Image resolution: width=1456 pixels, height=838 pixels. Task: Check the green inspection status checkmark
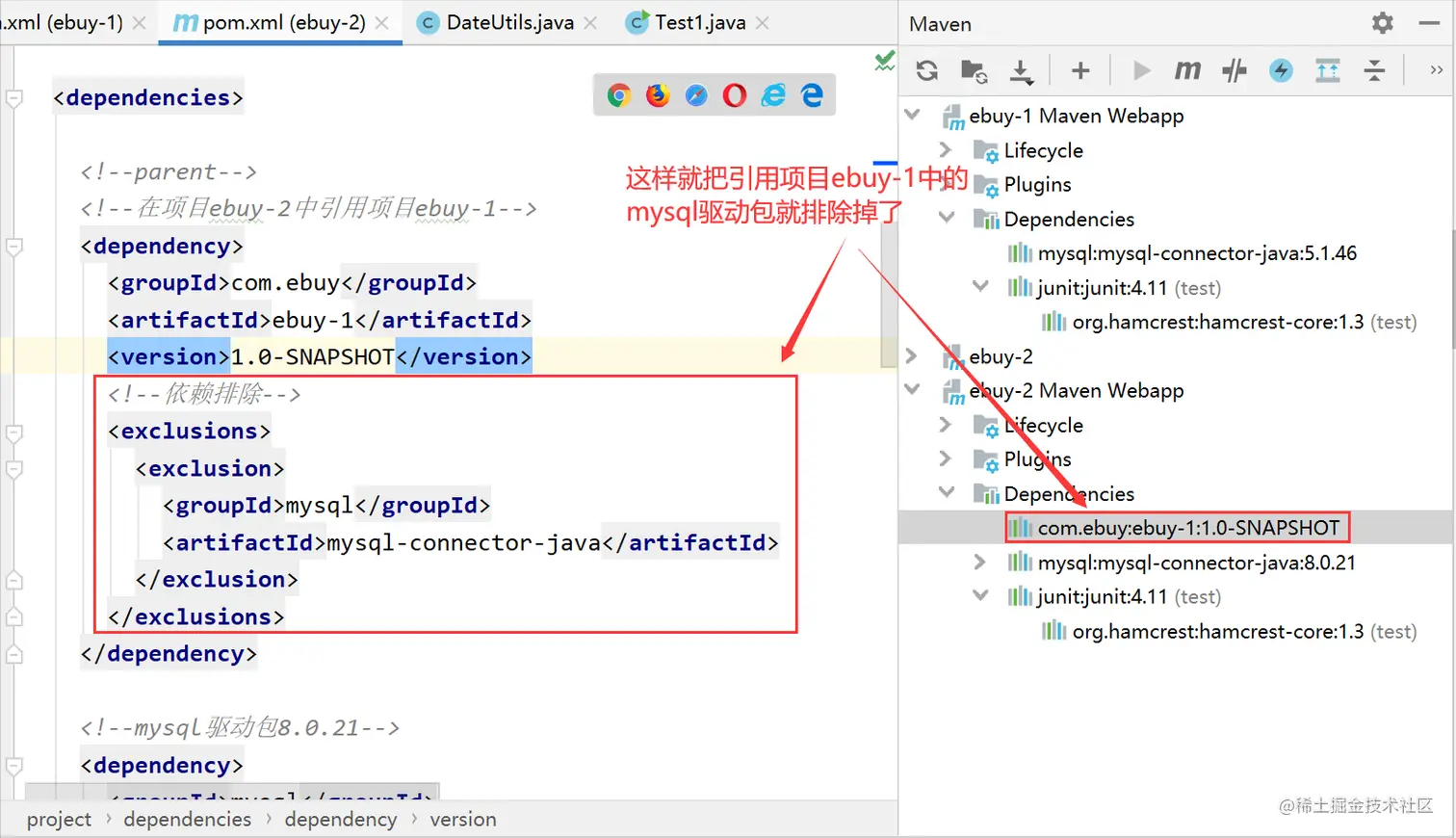[x=885, y=62]
